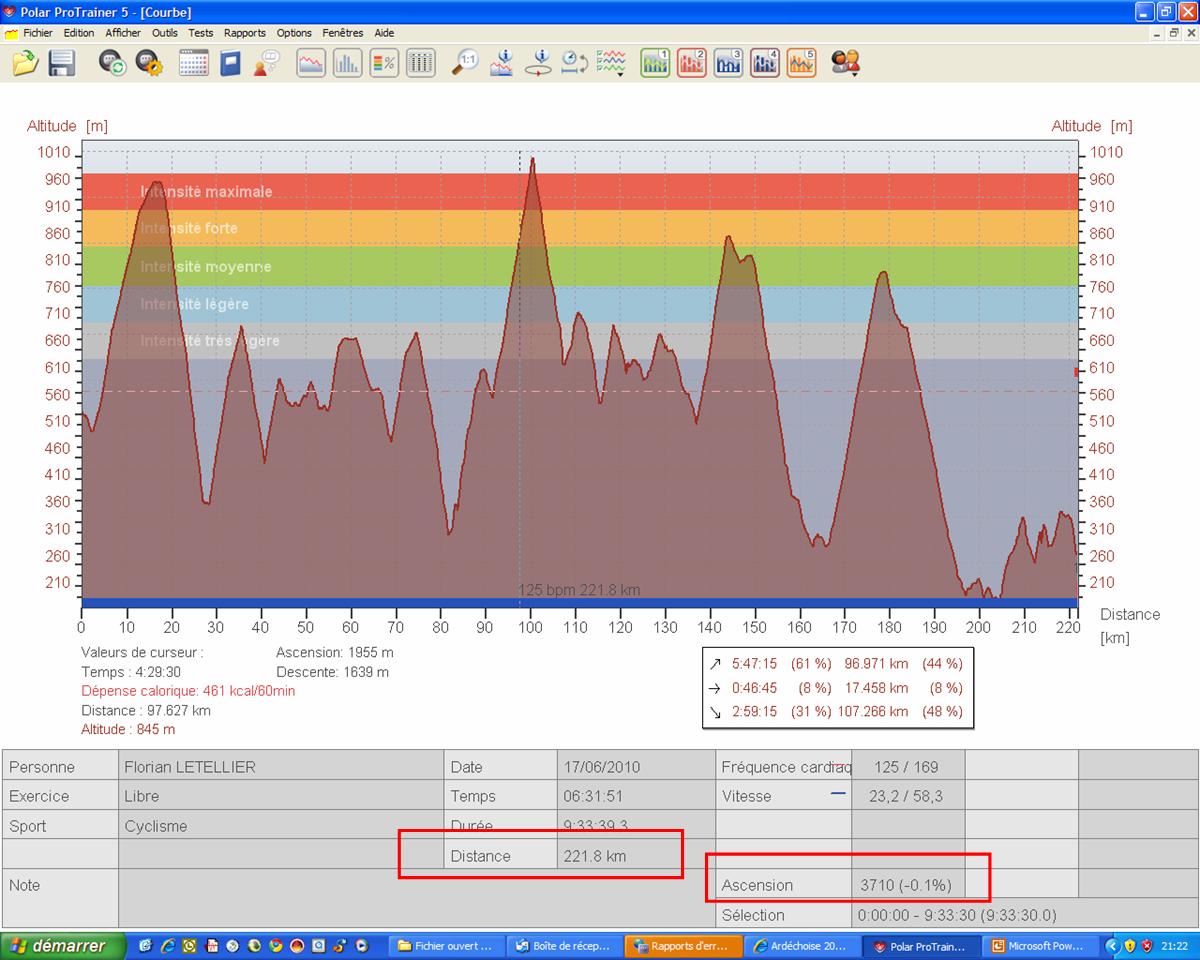Image resolution: width=1200 pixels, height=960 pixels.
Task: Select graph preset 4 icon
Action: (765, 63)
